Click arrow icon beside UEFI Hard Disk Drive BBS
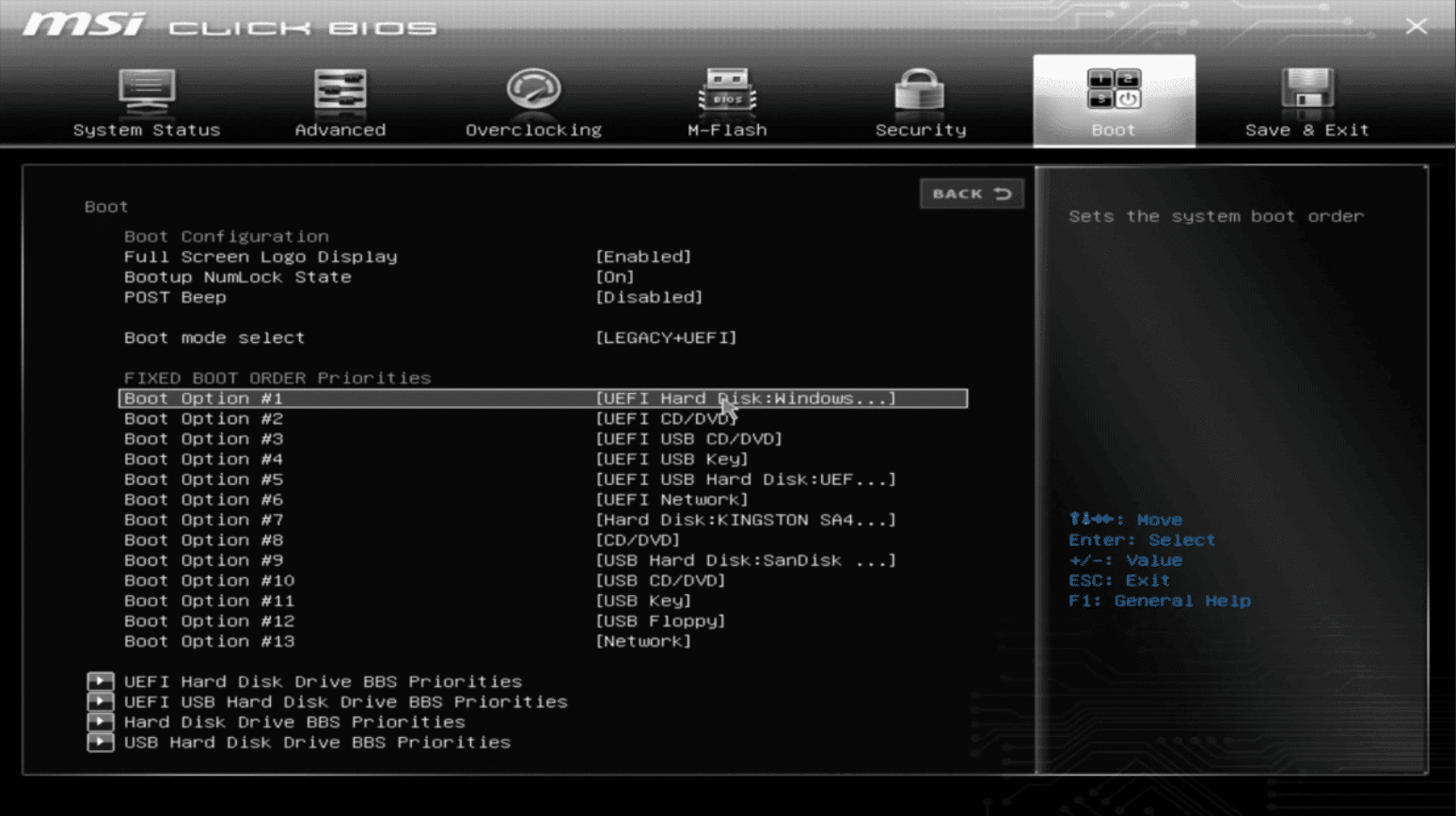Screen dimensions: 1456x816 pos(101,682)
